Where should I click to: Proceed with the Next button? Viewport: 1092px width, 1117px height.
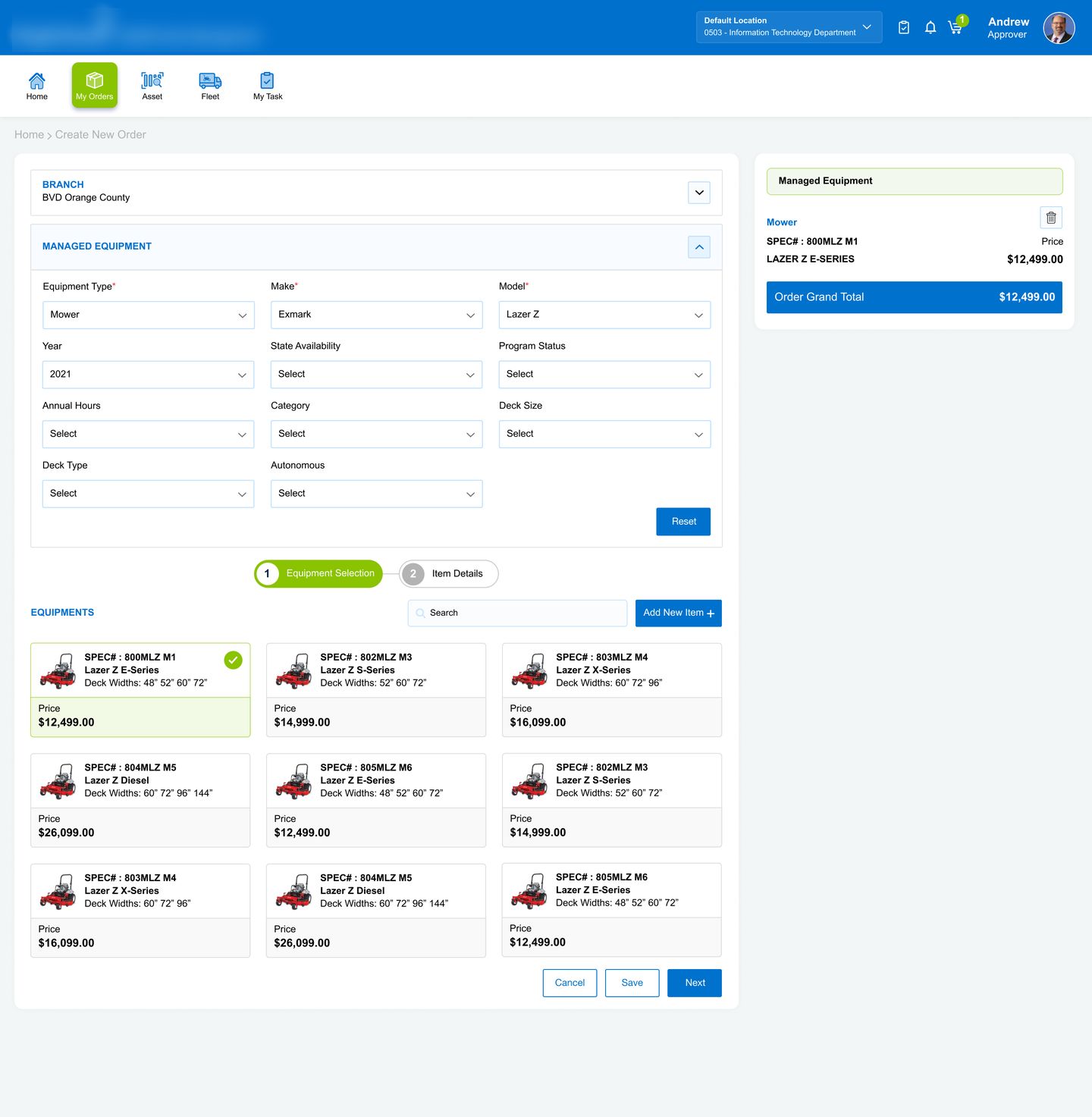pyautogui.click(x=695, y=984)
